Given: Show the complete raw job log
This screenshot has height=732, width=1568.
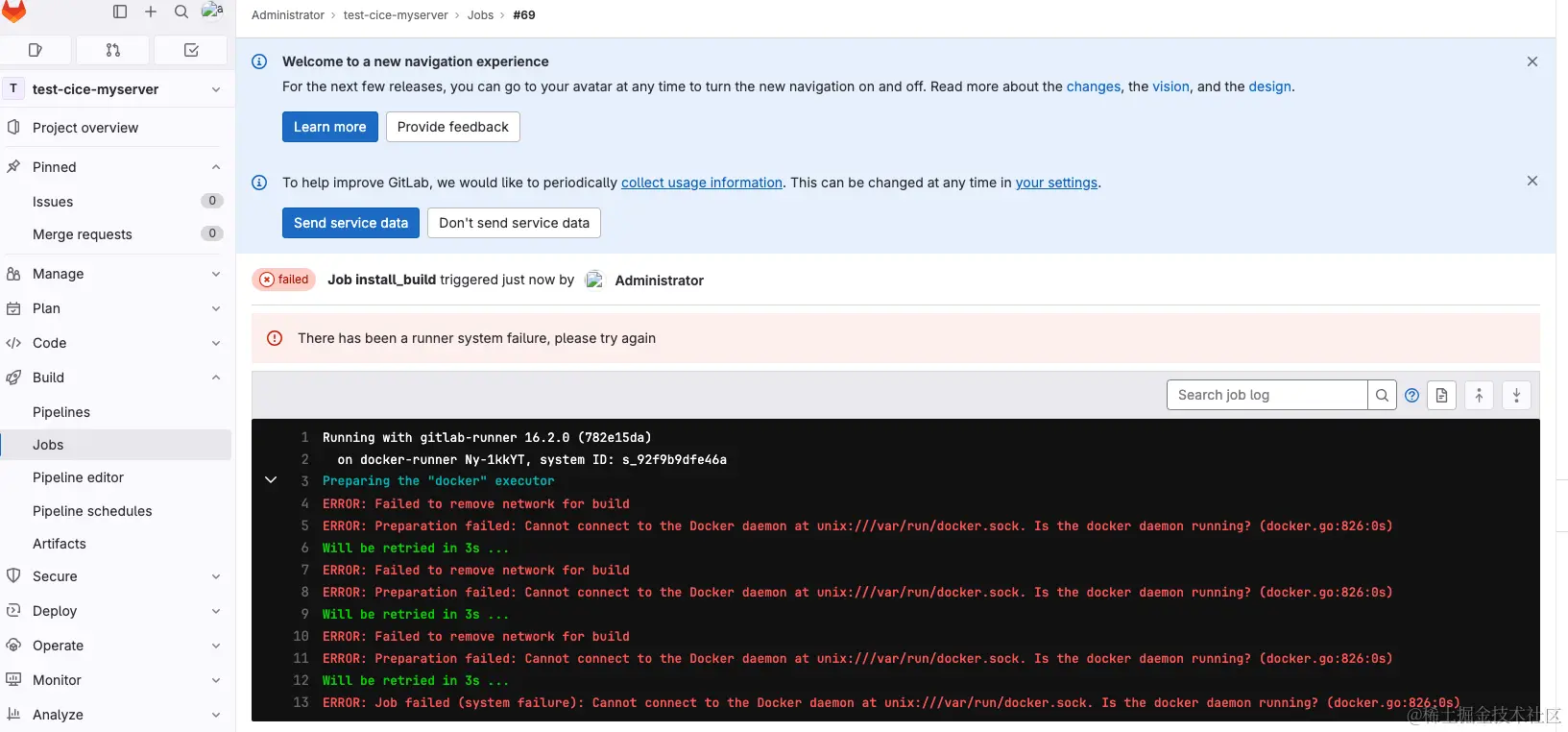Looking at the screenshot, I should 1441,395.
